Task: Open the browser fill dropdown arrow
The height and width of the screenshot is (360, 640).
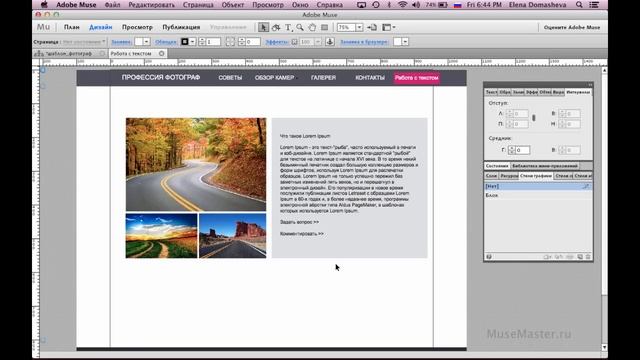Action: pyautogui.click(x=405, y=42)
